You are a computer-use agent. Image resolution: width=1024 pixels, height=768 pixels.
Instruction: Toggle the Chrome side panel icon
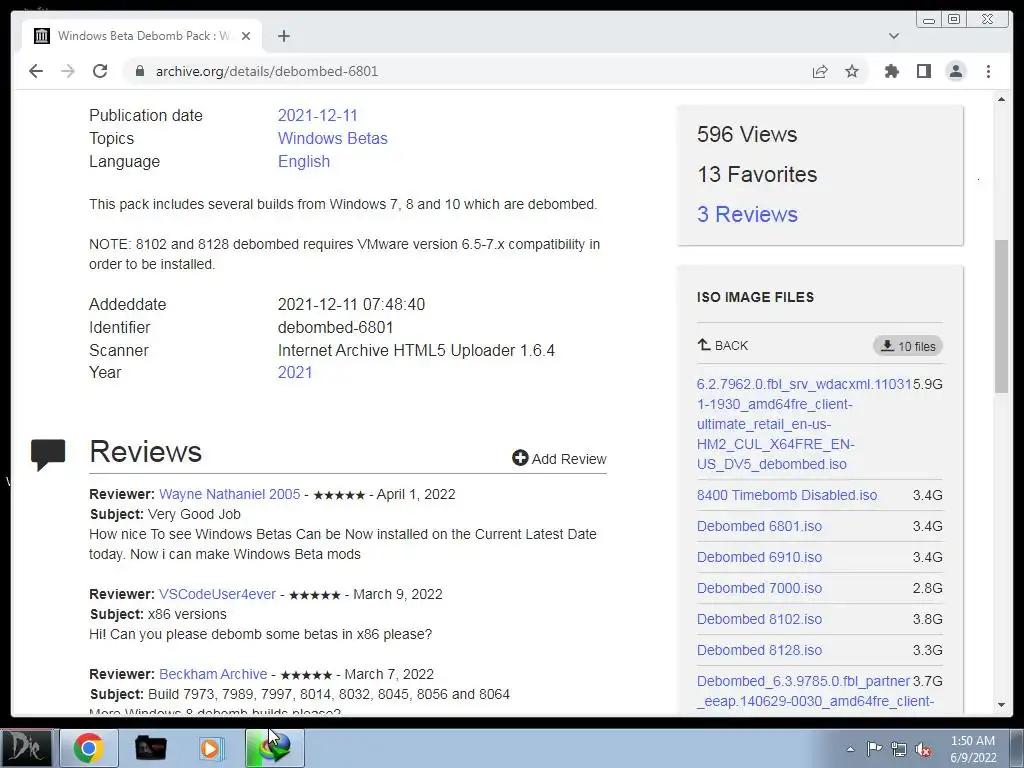click(x=923, y=71)
